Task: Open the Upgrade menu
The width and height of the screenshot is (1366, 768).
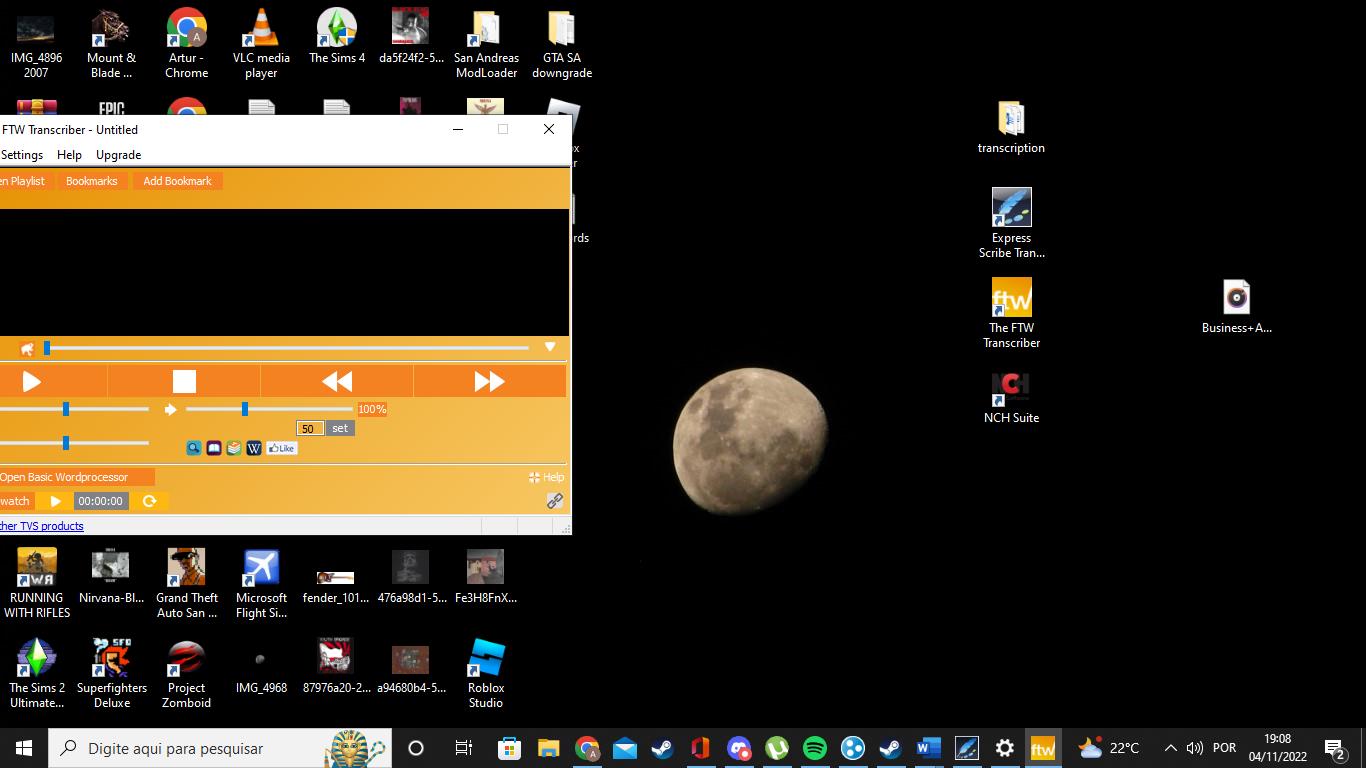Action: pyautogui.click(x=118, y=155)
